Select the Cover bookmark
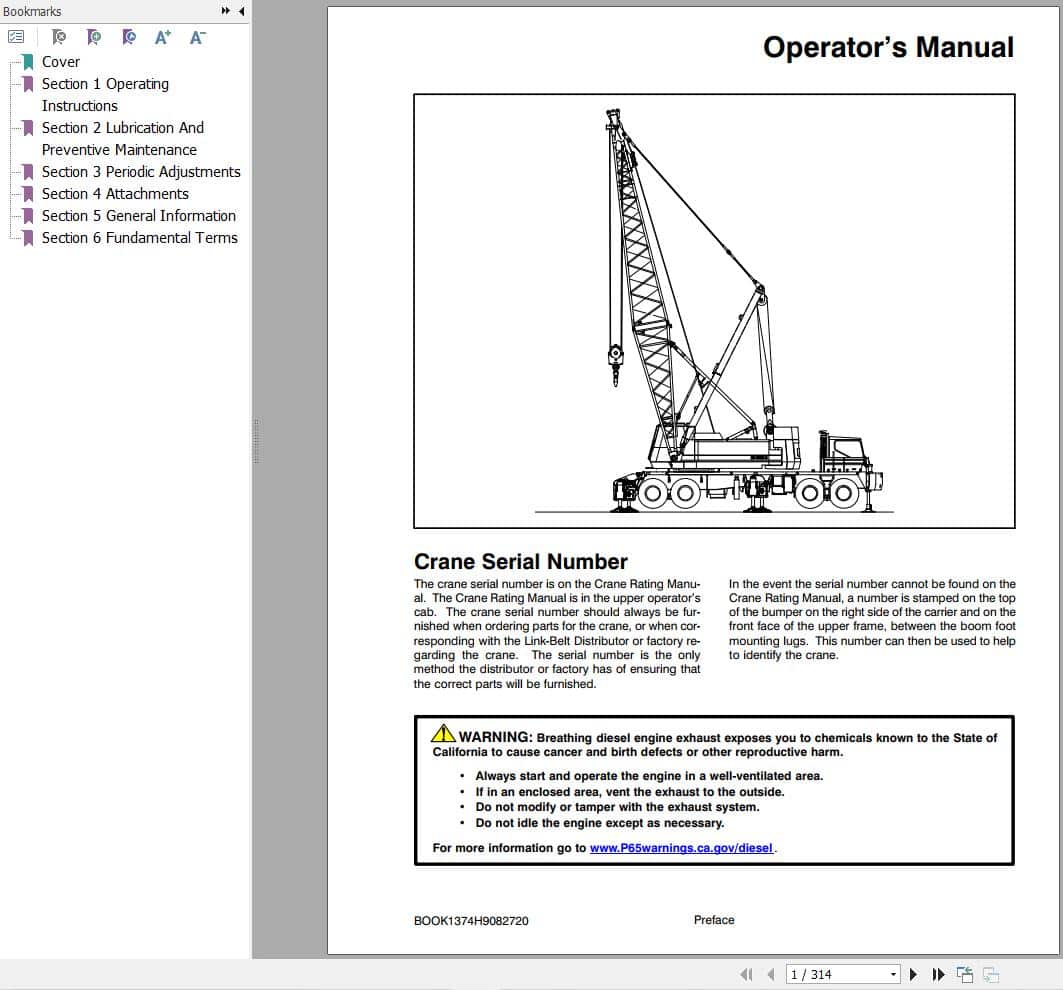This screenshot has width=1063, height=990. (61, 61)
